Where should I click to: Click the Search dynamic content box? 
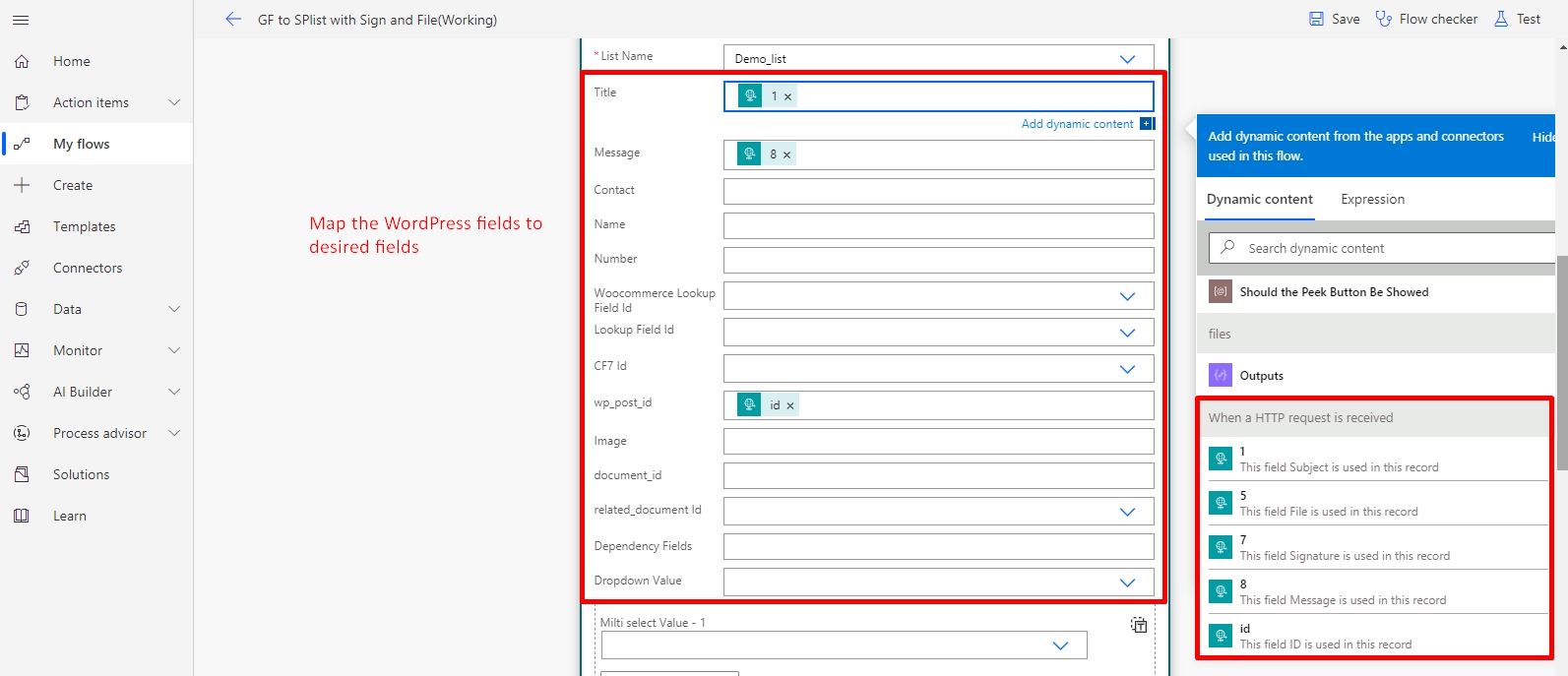[1381, 248]
